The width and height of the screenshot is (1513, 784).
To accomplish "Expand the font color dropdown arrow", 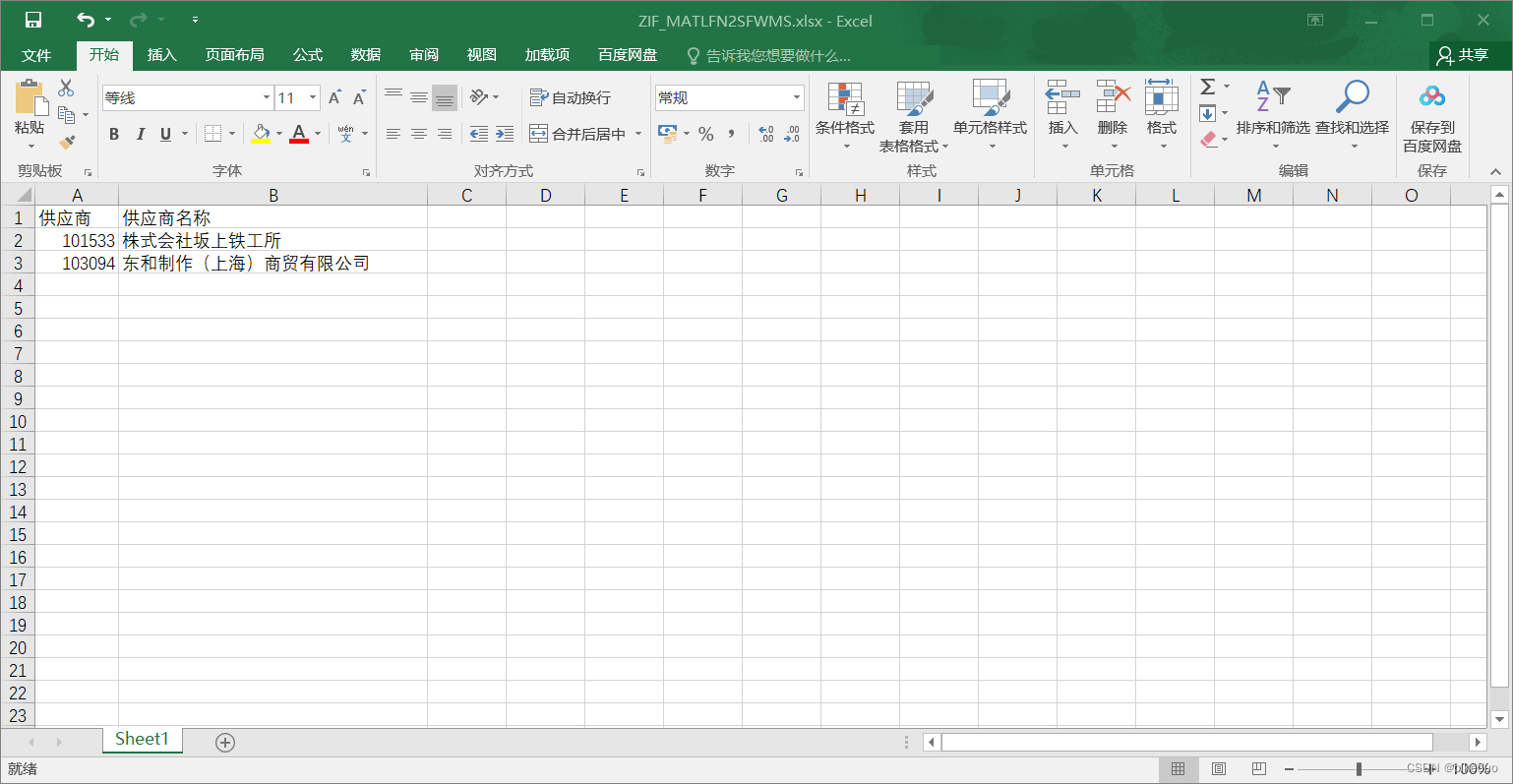I will (318, 134).
